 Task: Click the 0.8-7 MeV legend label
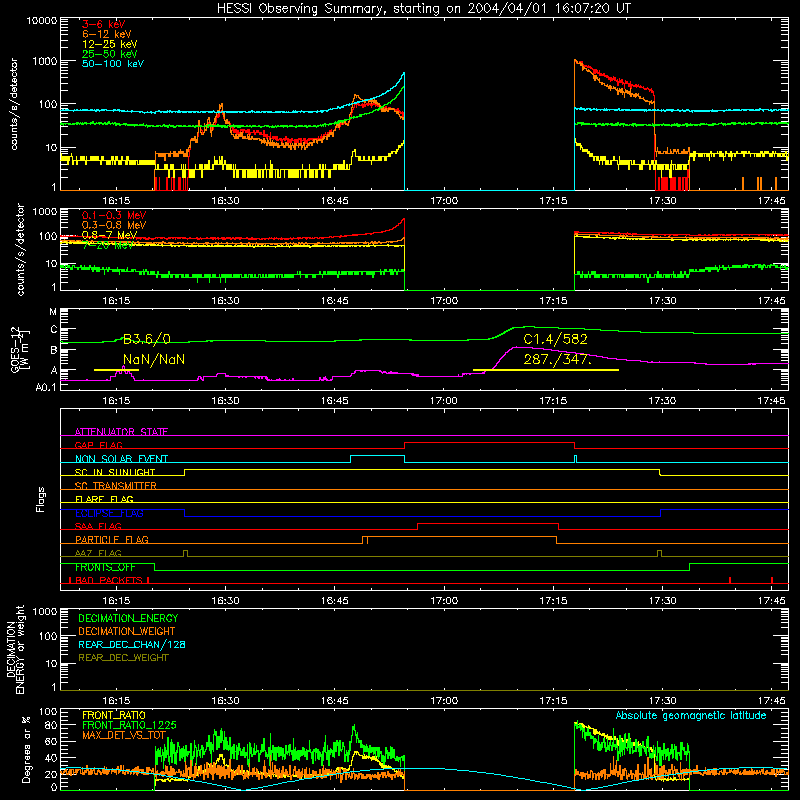click(x=109, y=235)
